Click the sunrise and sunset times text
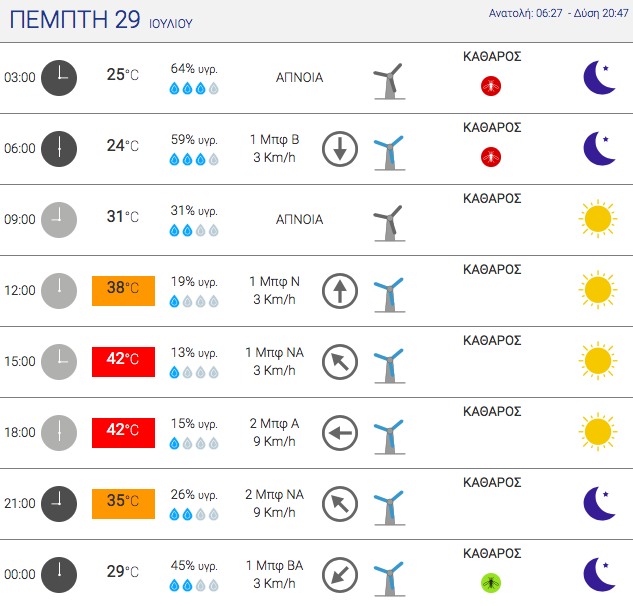Screen dimensions: 633x606 [x=559, y=13]
